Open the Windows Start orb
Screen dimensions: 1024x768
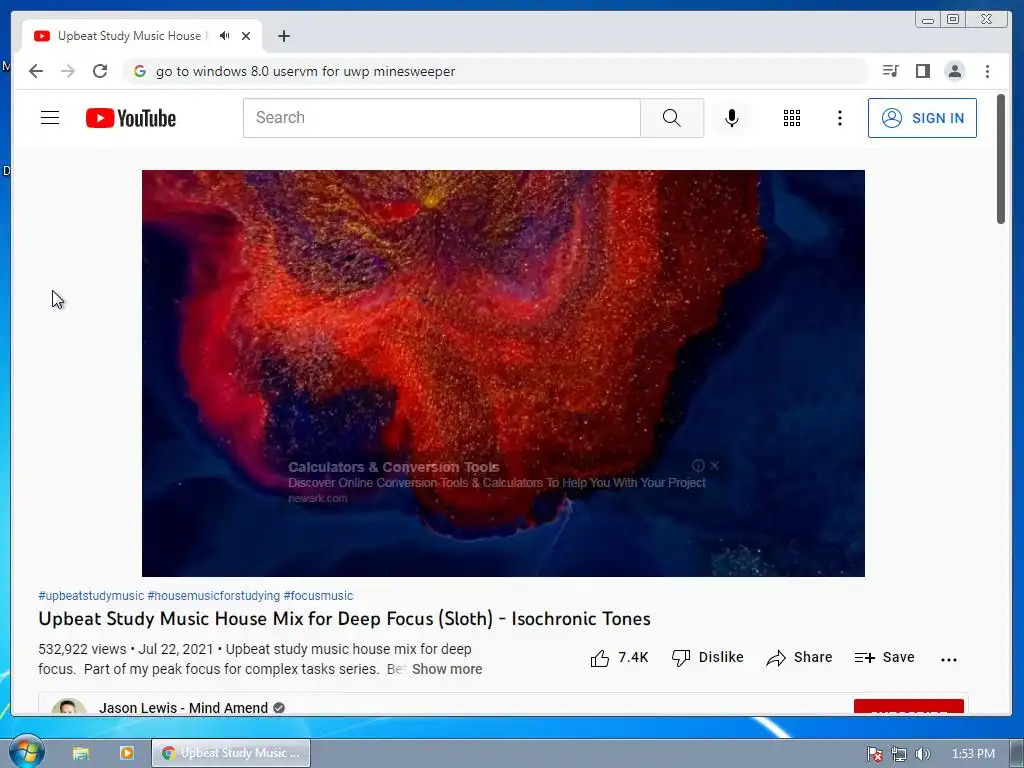click(x=27, y=752)
